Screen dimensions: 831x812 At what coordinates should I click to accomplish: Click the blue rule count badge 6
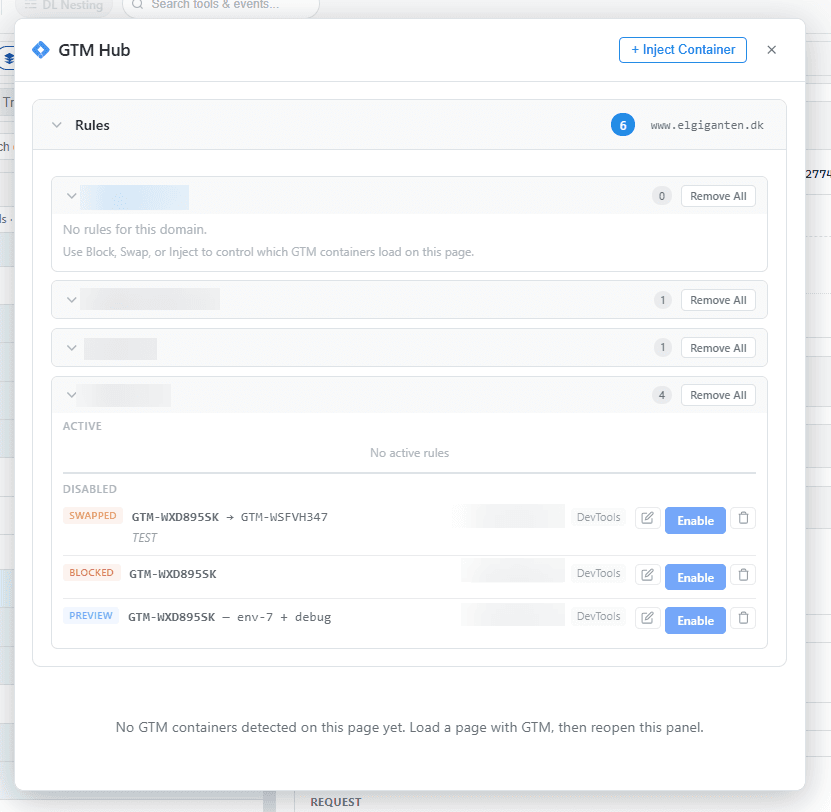[623, 125]
